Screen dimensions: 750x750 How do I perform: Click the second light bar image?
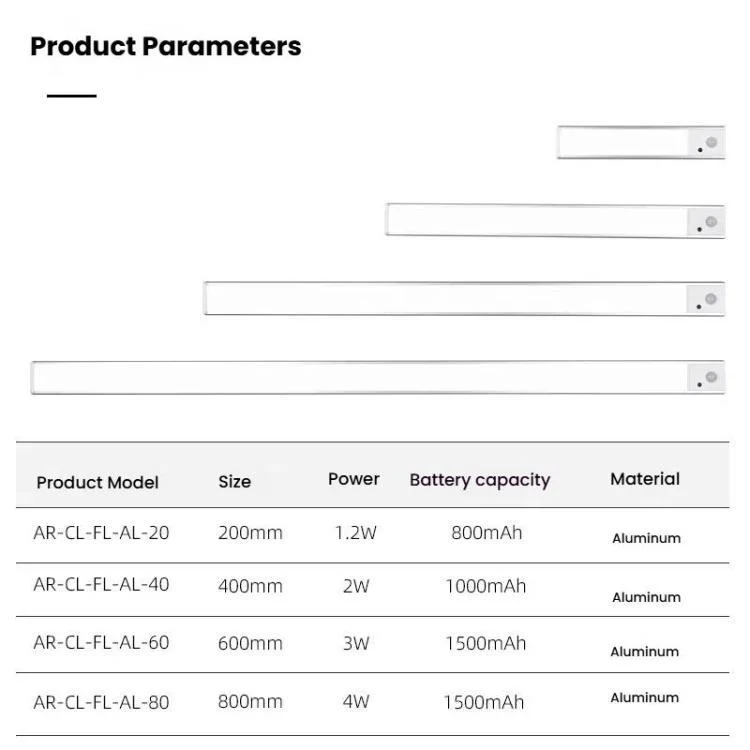(x=538, y=221)
